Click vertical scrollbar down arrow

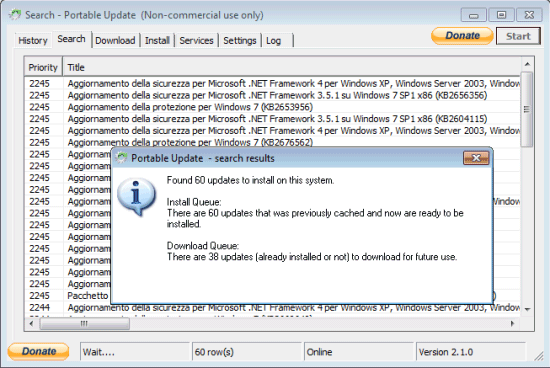[527, 309]
